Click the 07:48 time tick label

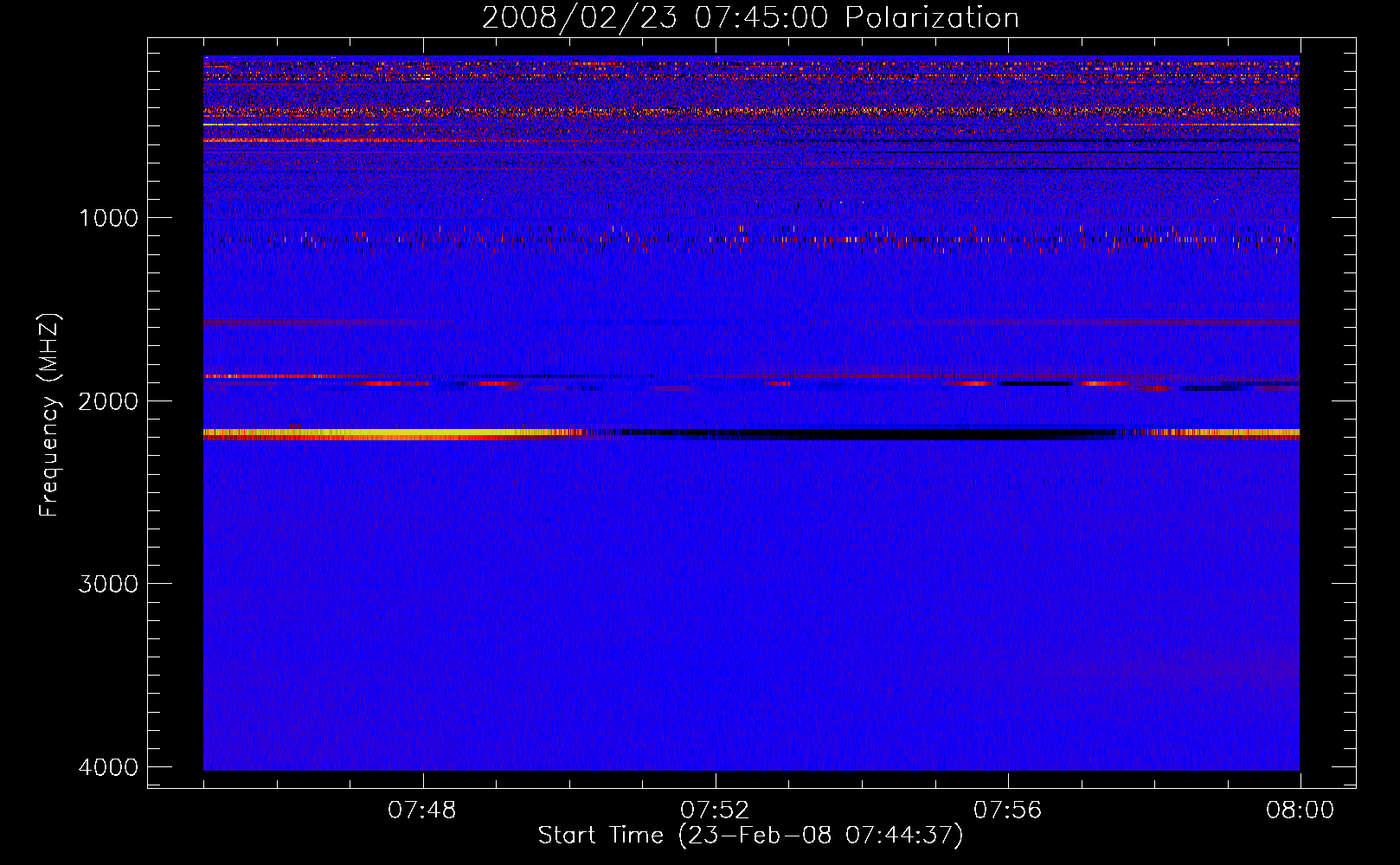pos(422,811)
